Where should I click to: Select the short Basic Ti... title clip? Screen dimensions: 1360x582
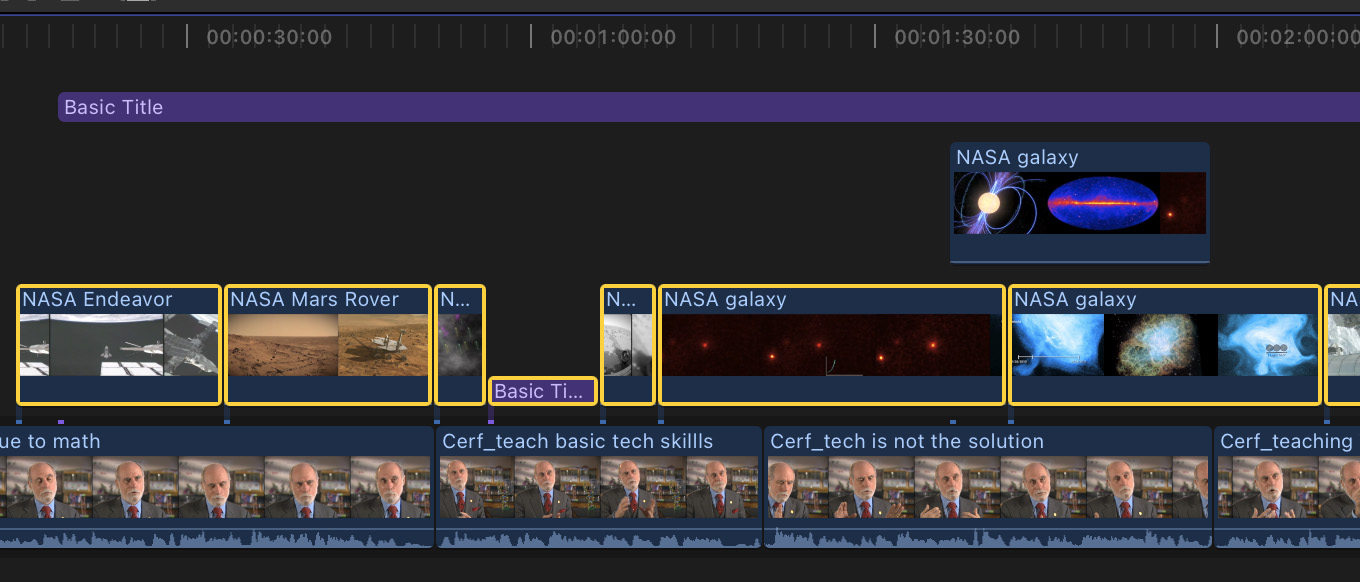543,391
